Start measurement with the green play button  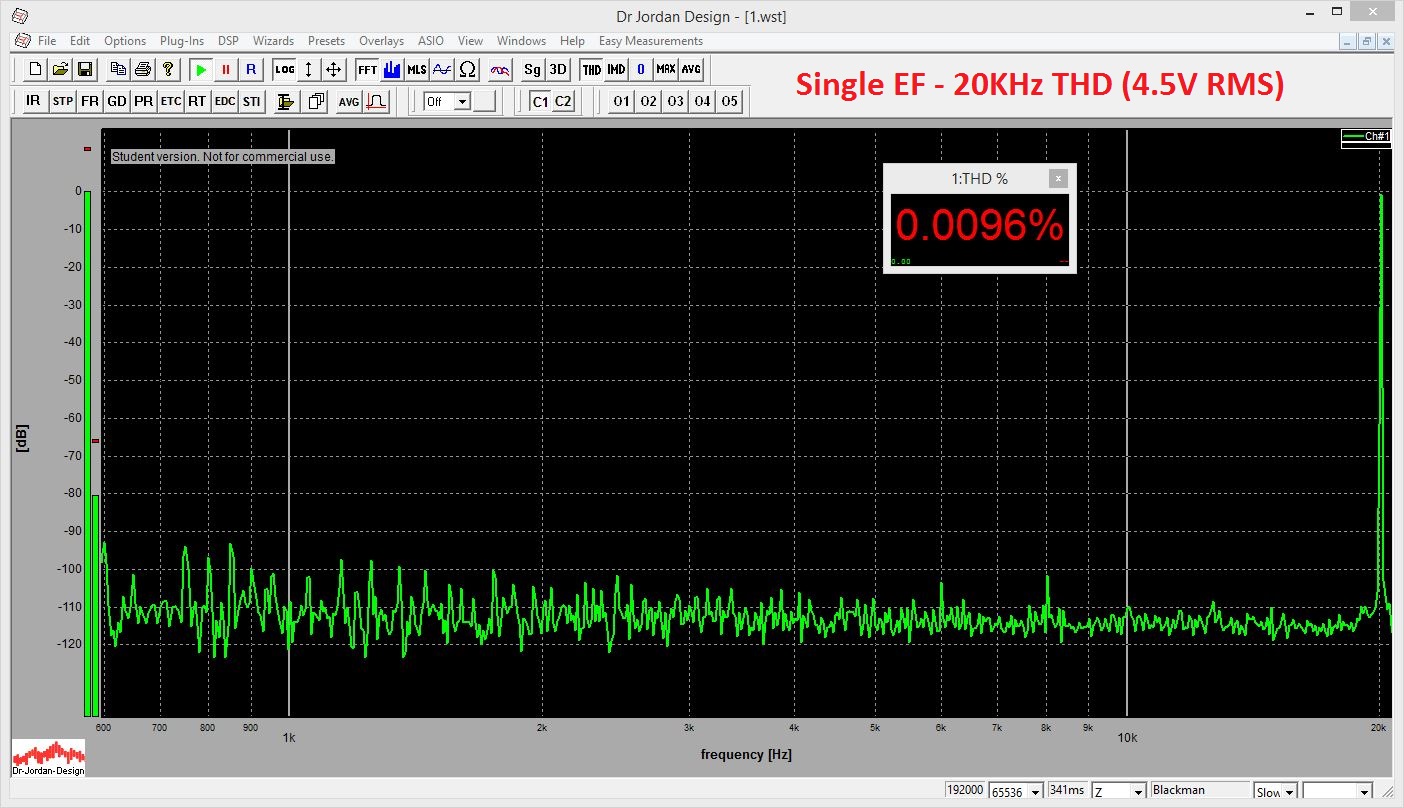coord(201,69)
